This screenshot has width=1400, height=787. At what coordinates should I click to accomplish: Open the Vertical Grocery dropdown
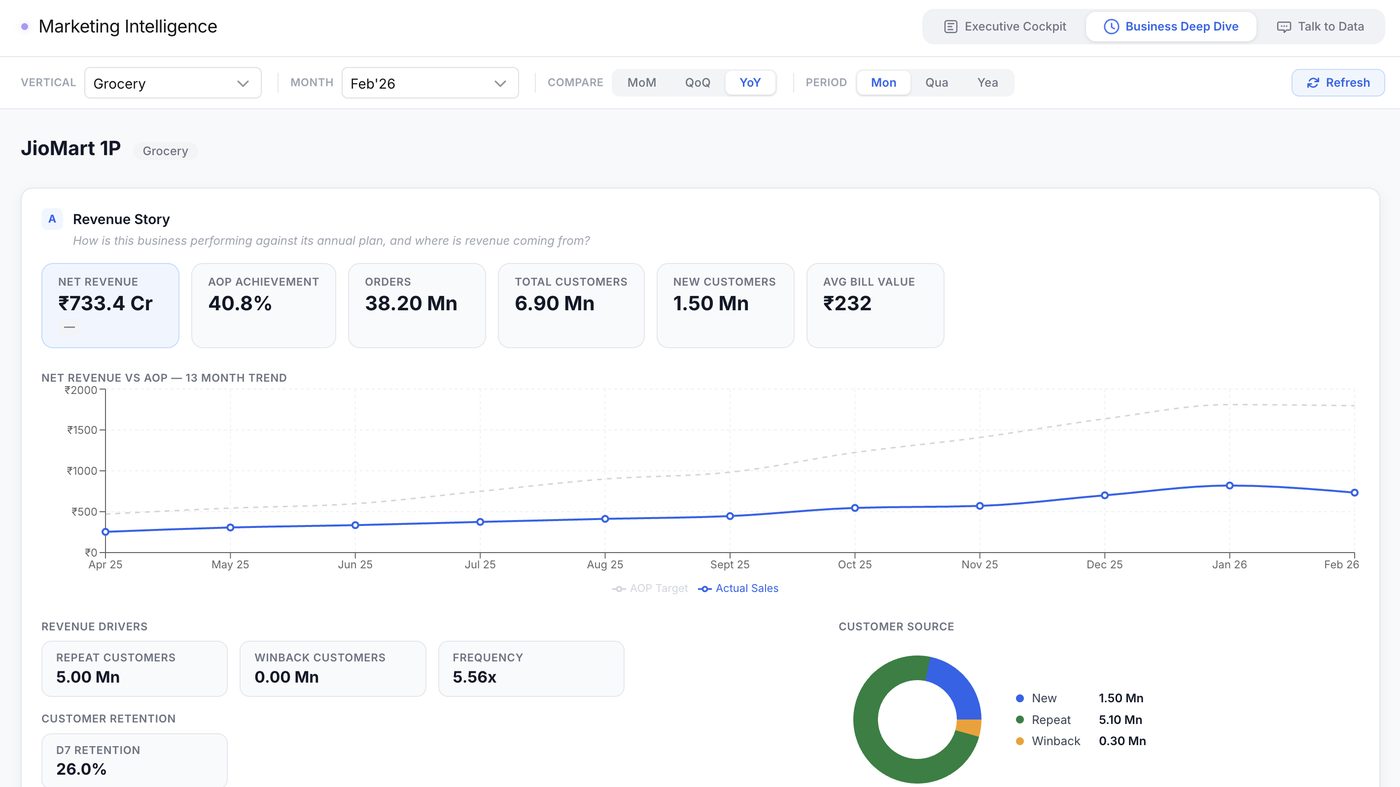(173, 83)
